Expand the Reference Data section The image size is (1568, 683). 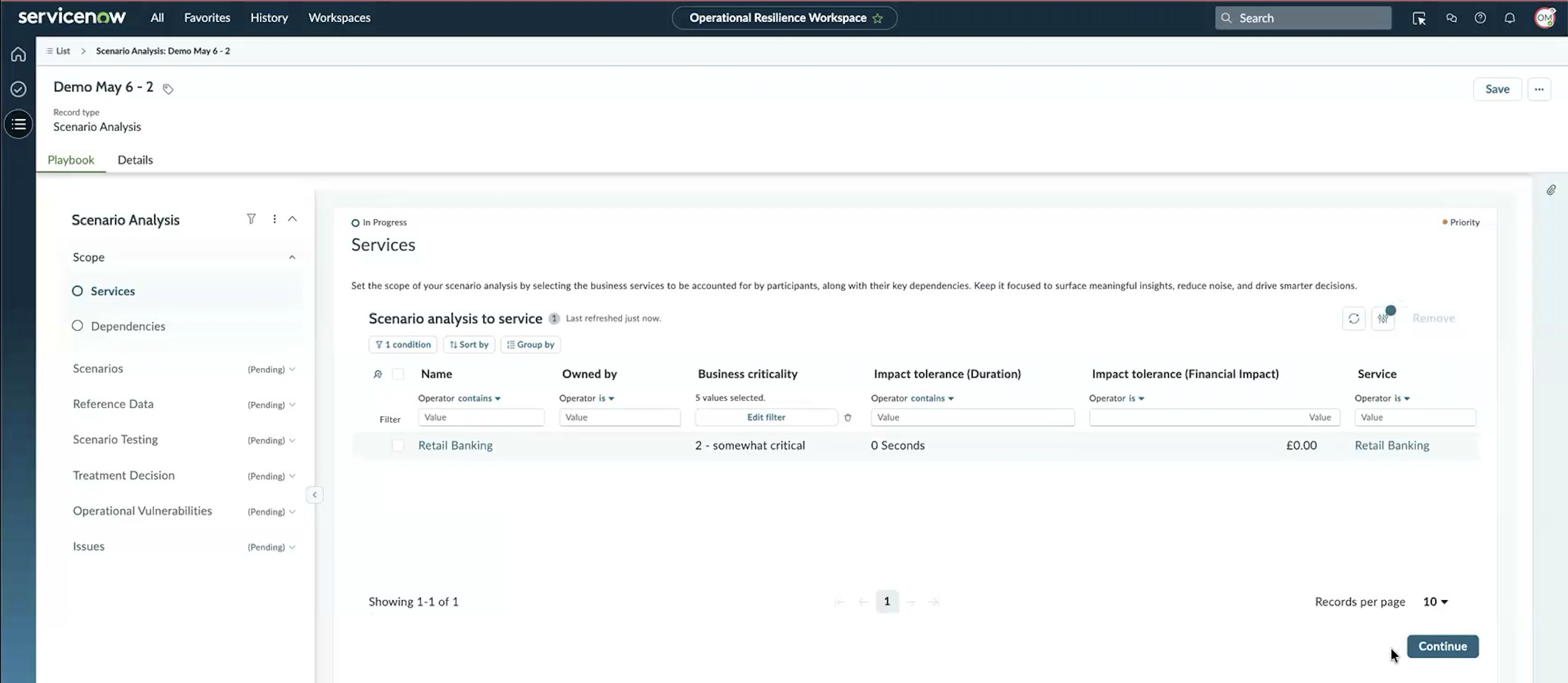tap(292, 405)
